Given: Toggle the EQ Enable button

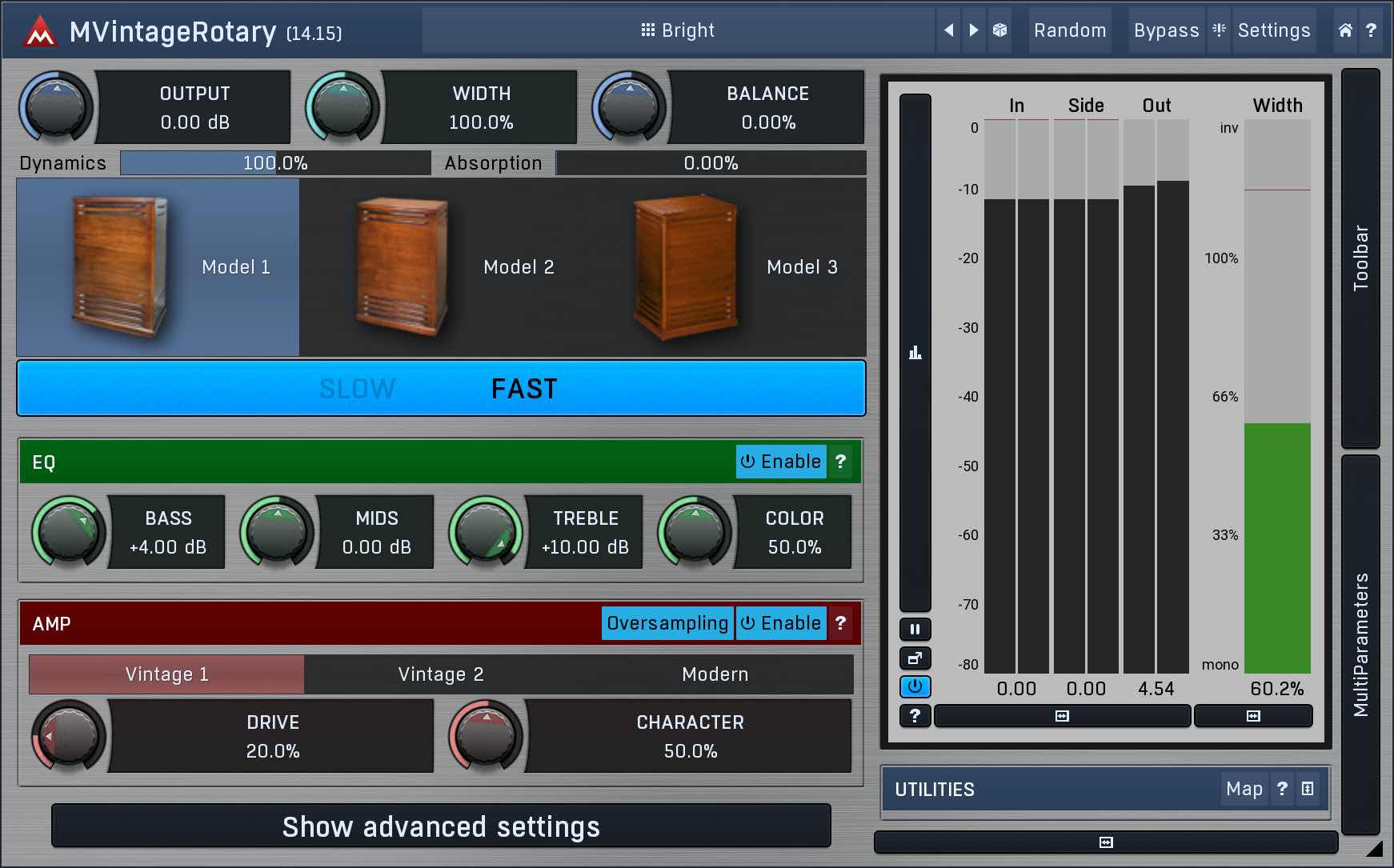Looking at the screenshot, I should coord(780,462).
